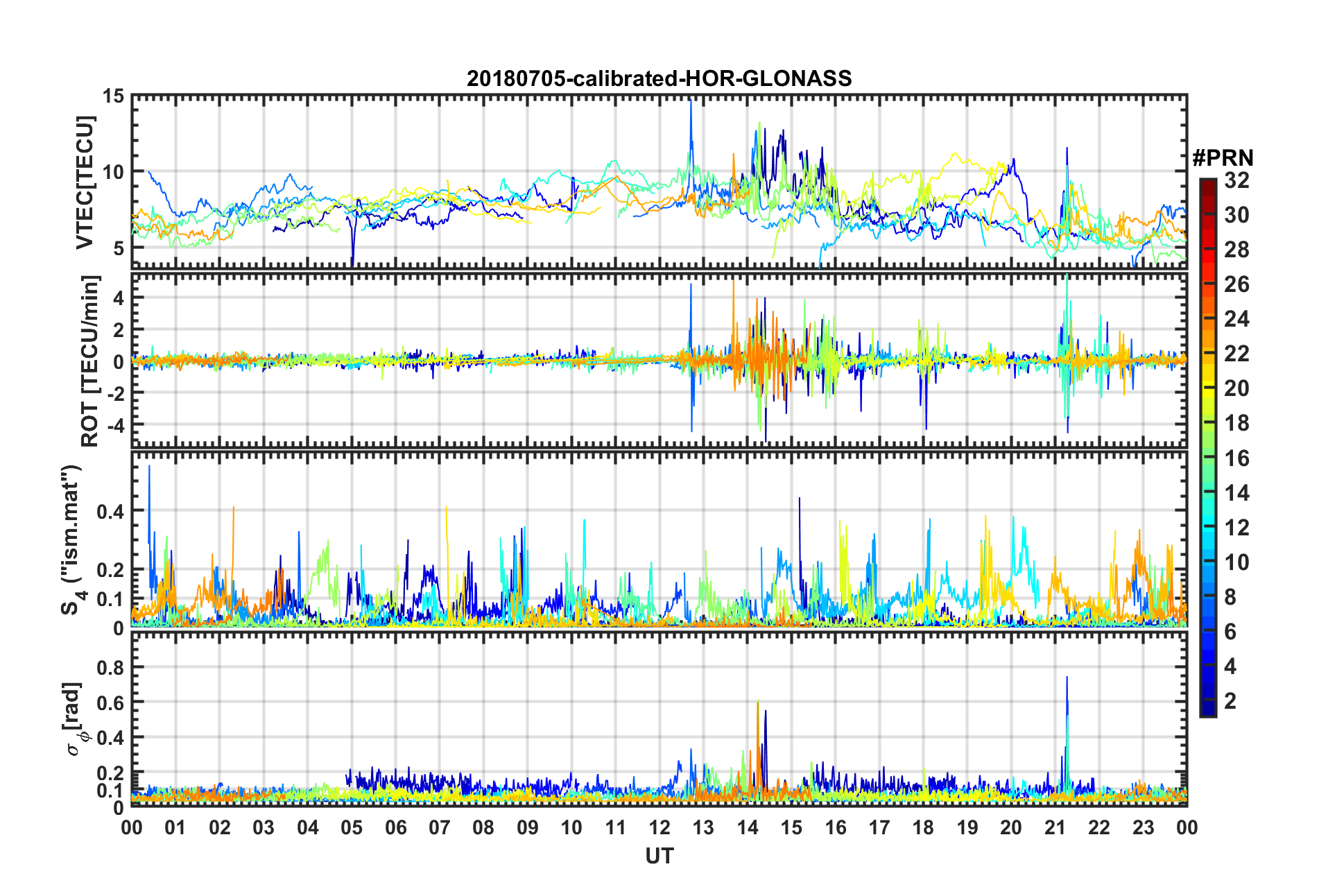Click the S4 ("ism.mat") axis label
The image size is (1319, 896).
(x=71, y=540)
